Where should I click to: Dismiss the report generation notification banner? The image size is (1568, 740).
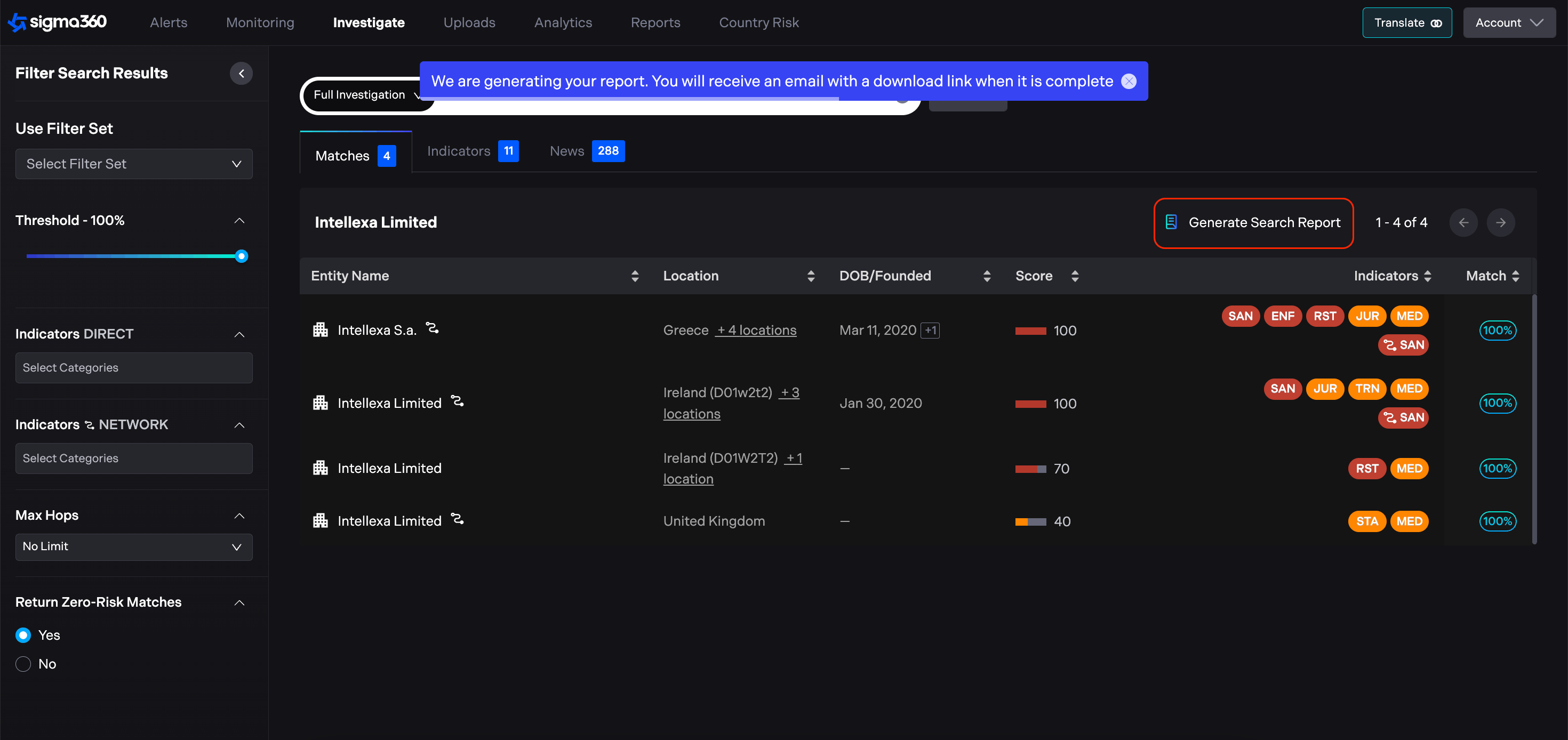click(1129, 81)
